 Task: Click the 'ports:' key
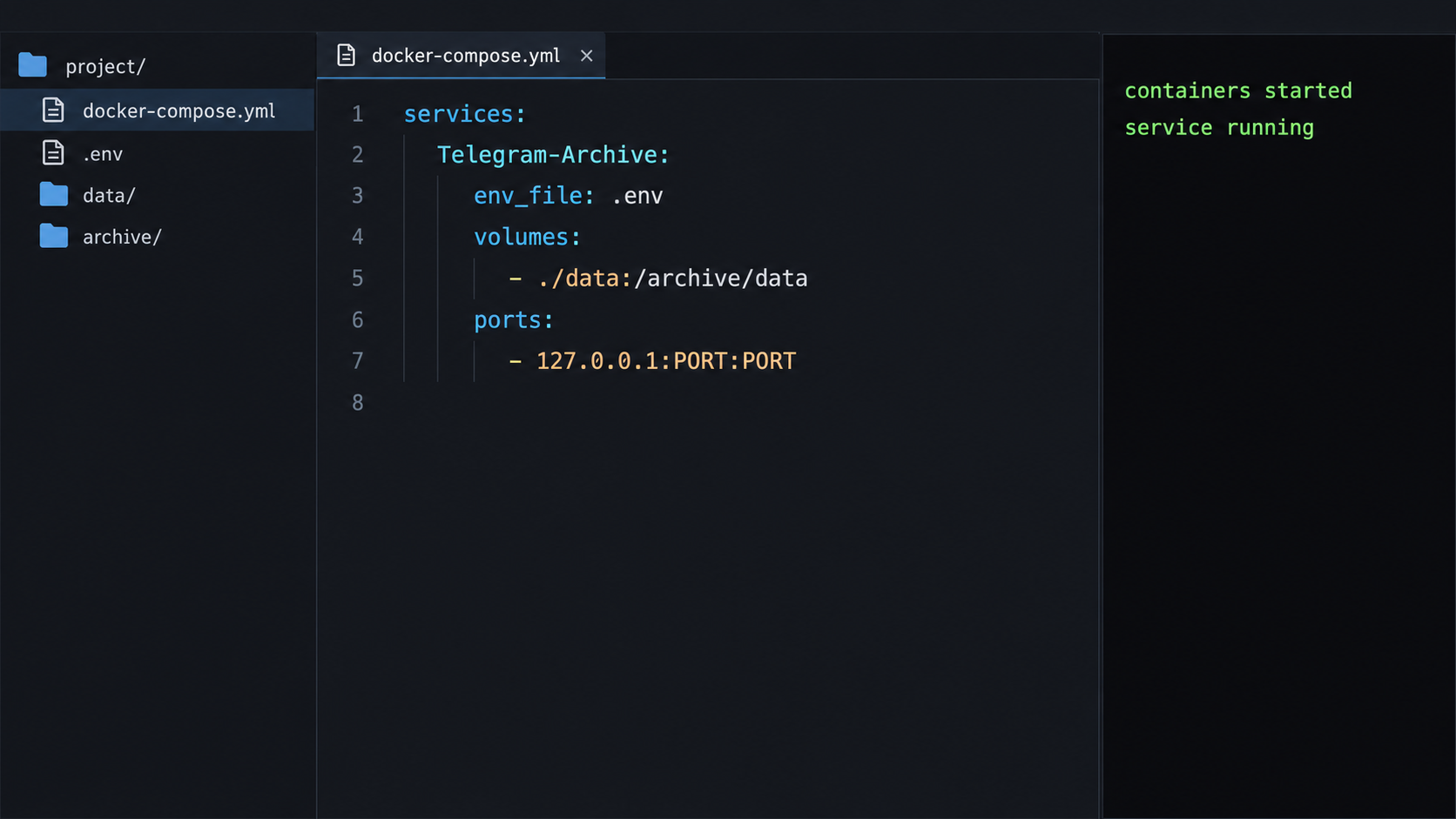point(513,320)
